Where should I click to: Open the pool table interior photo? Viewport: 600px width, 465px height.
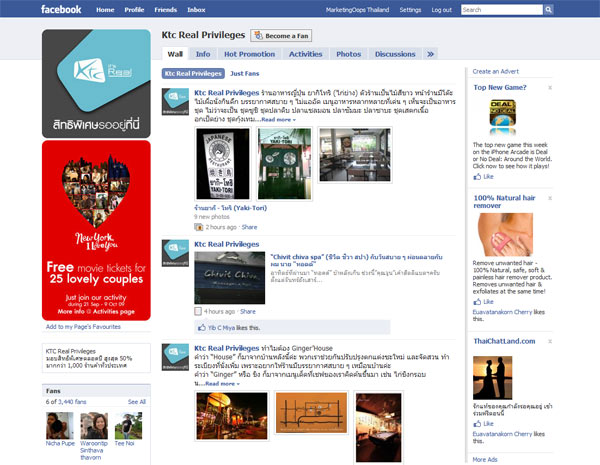[x=378, y=427]
